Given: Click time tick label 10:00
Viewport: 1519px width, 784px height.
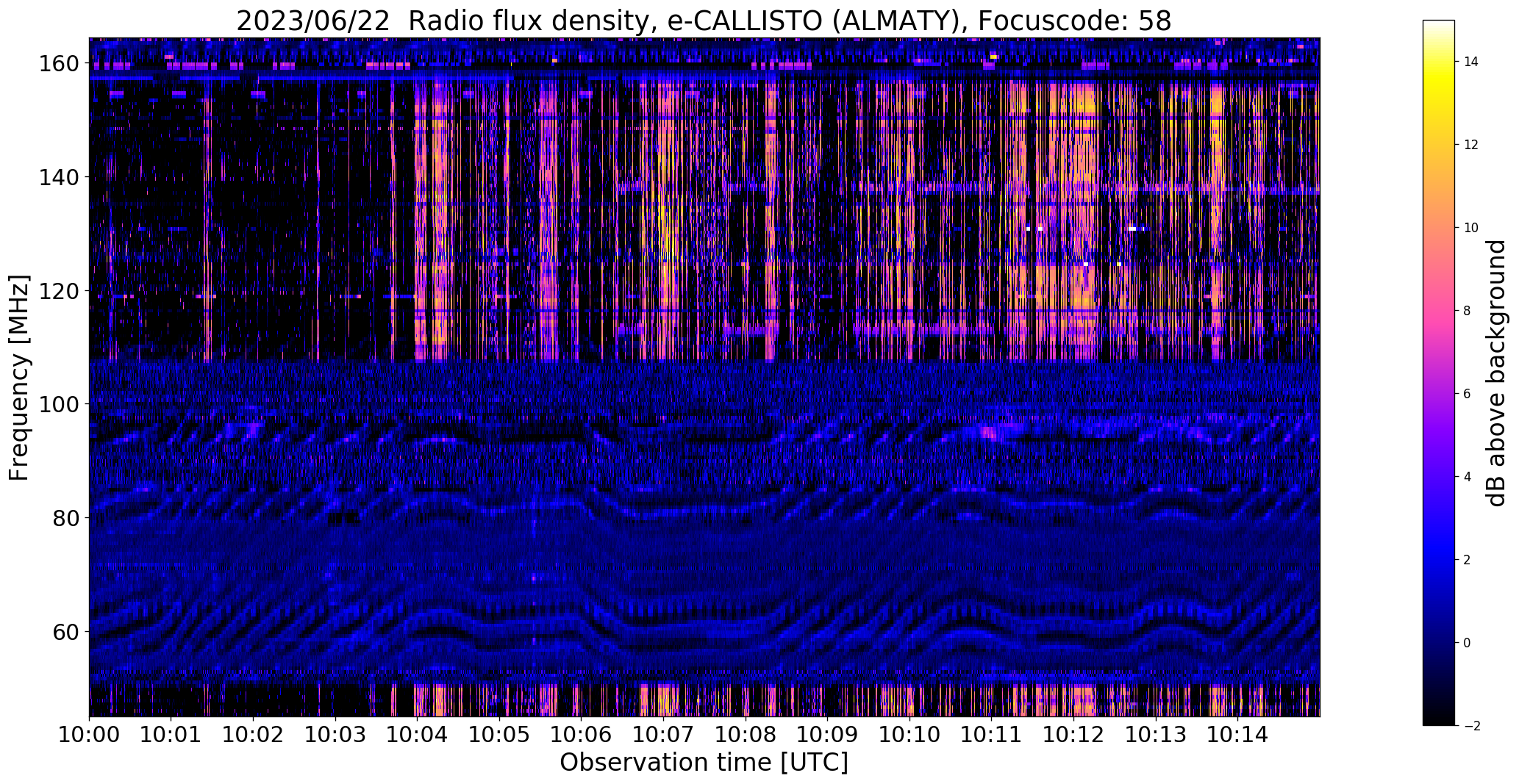Looking at the screenshot, I should [90, 734].
